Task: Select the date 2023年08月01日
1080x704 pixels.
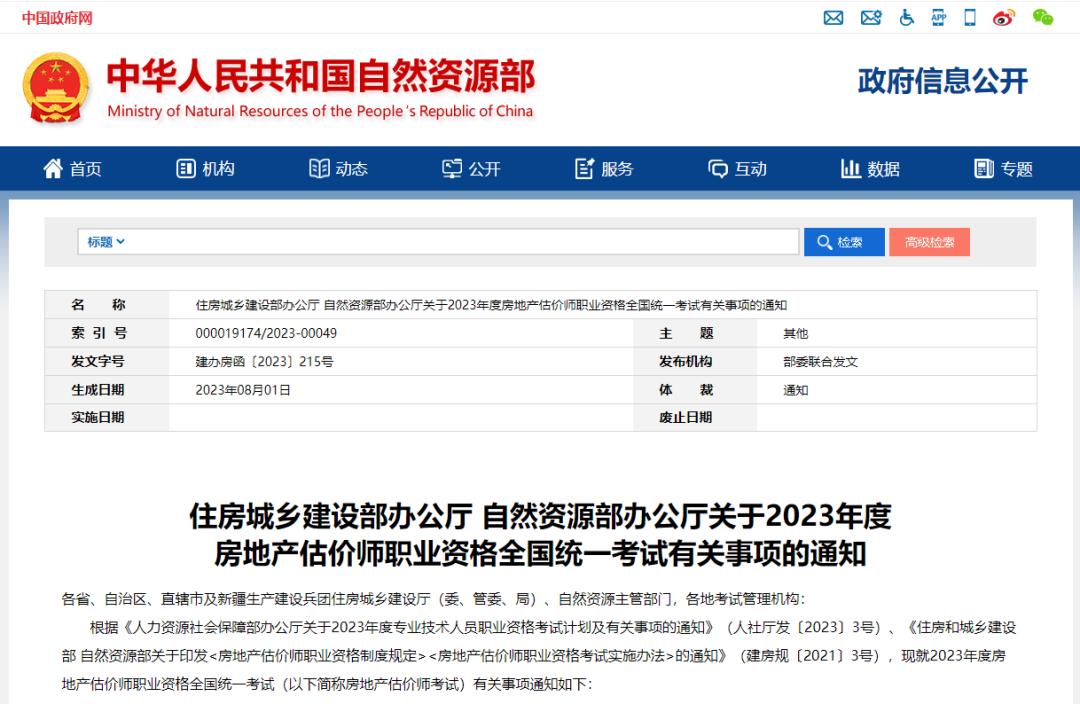Action: [242, 390]
